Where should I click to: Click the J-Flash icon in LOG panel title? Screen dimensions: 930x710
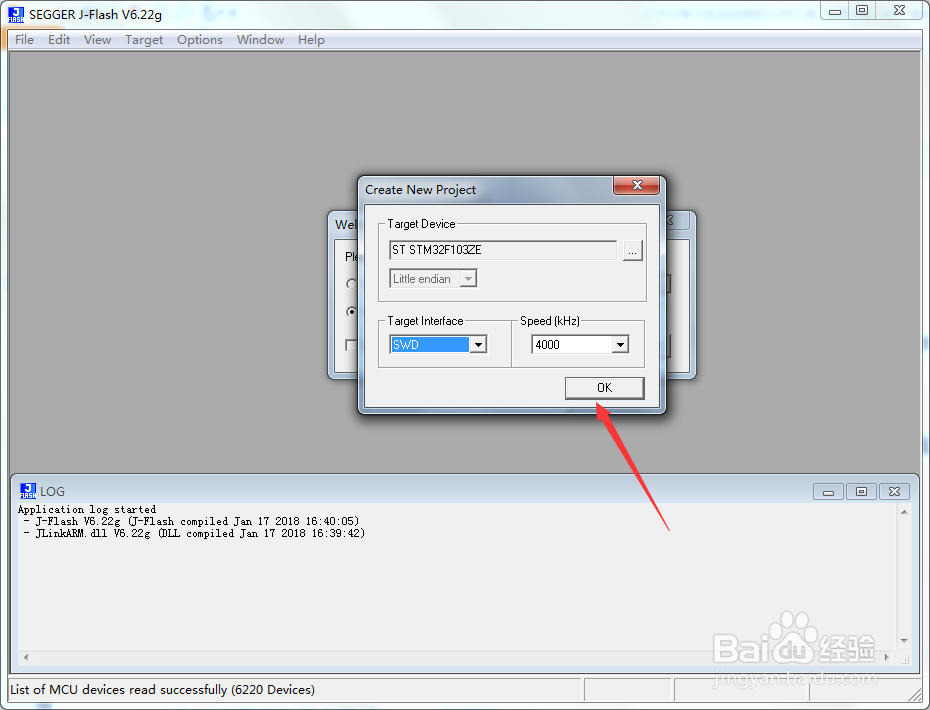[x=28, y=491]
